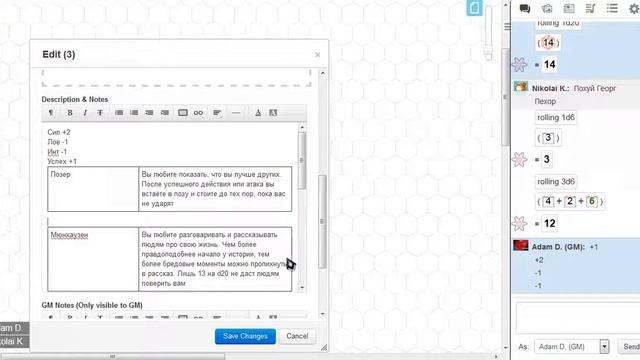Viewport: 640px width, 360px height.
Task: Click the Adam D. (GM) name in chat
Action: (558, 247)
